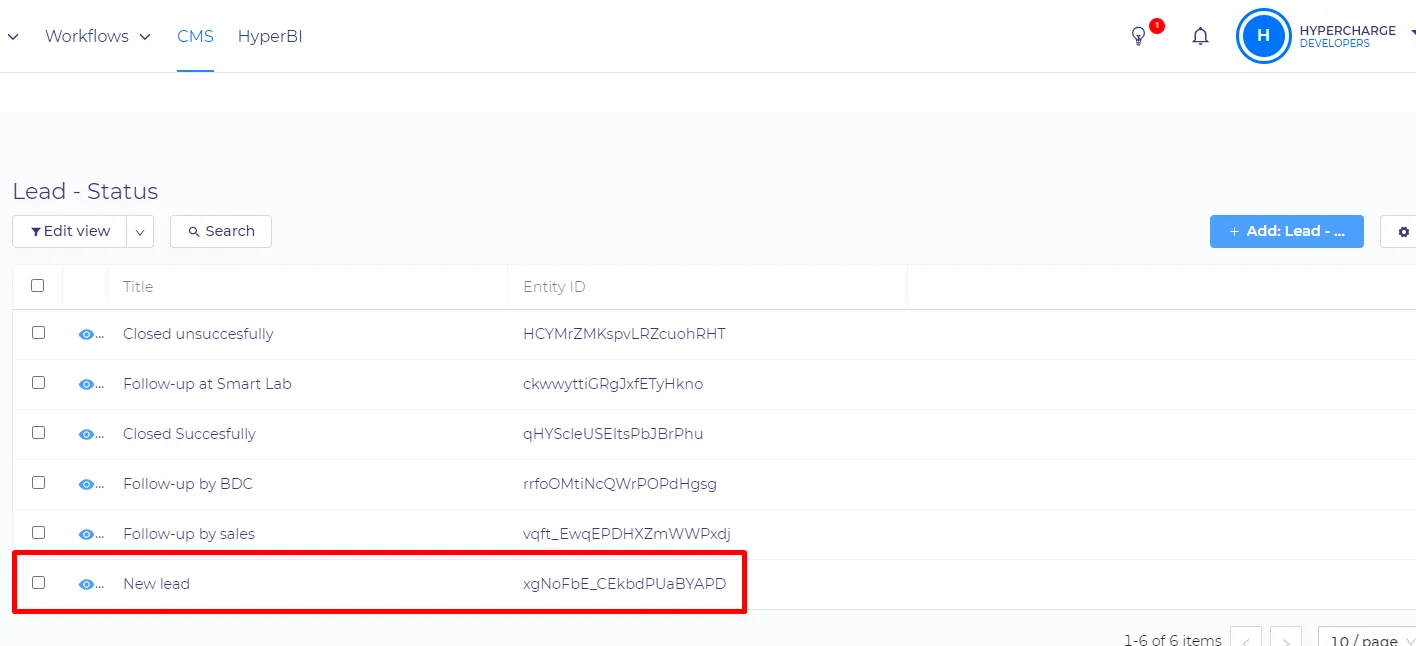Click the Closed unsuccesfully title
Screen dimensions: 1416x646
198,334
